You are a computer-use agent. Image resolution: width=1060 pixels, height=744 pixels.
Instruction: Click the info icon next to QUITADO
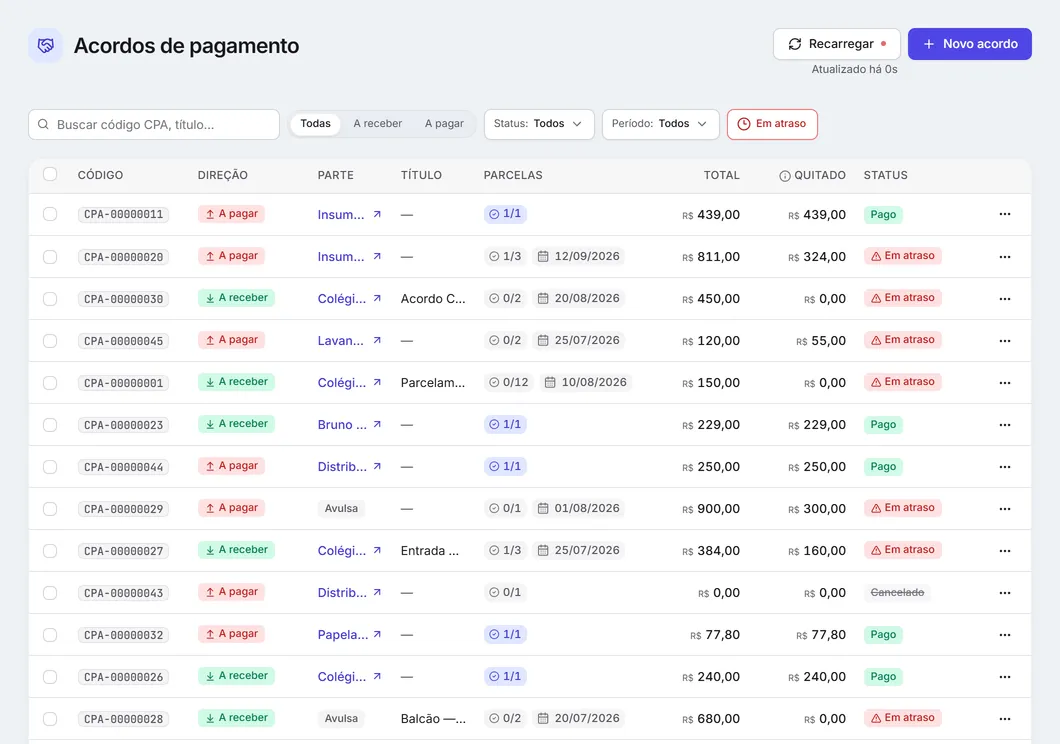[x=784, y=176]
